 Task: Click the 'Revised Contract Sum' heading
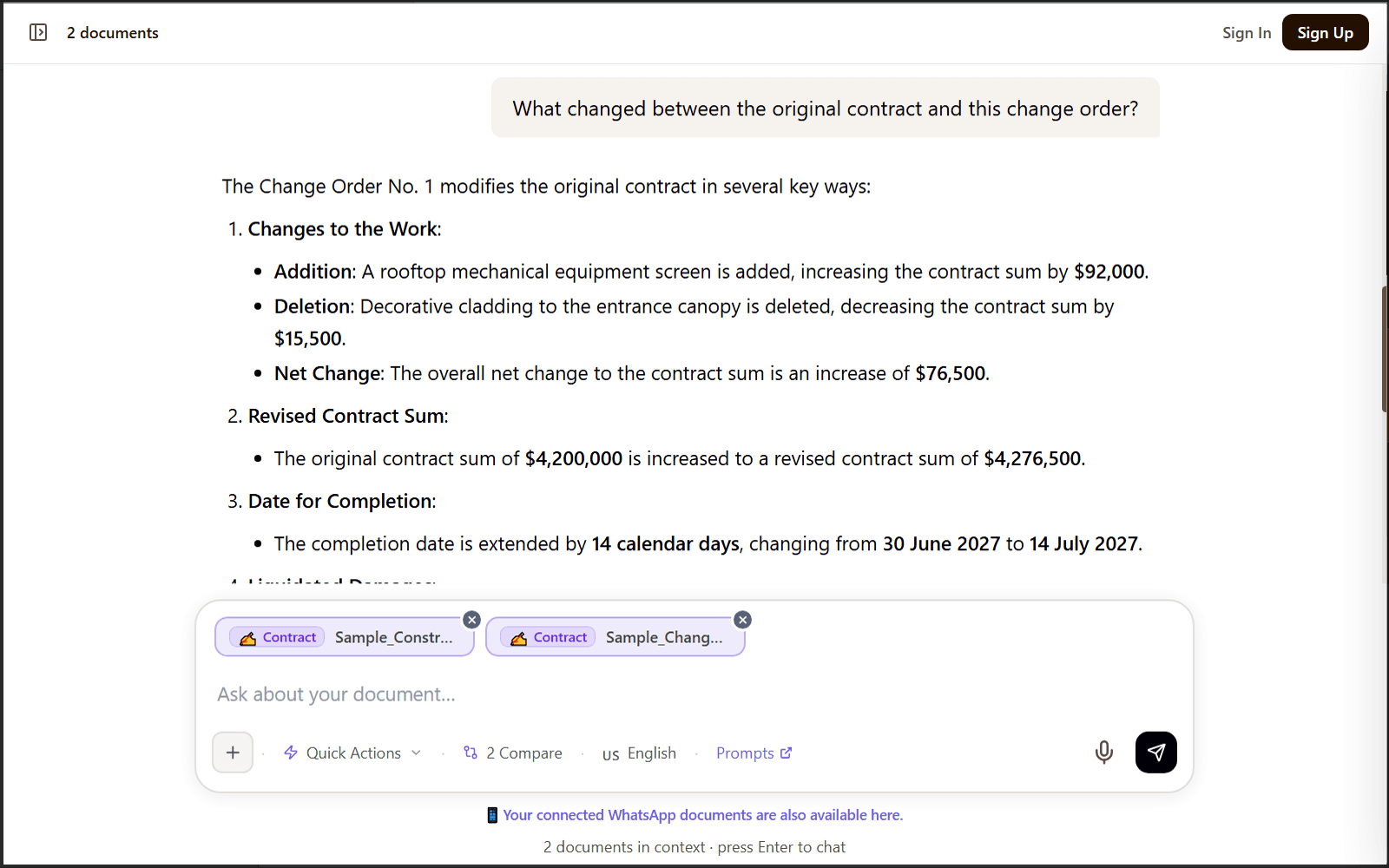pyautogui.click(x=346, y=416)
